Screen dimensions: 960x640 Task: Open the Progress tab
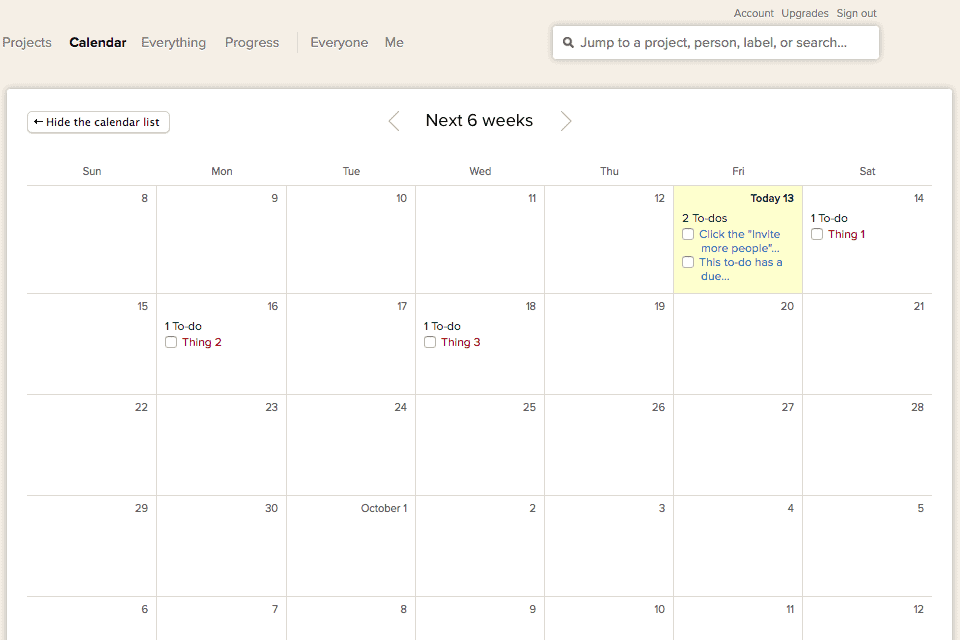(x=252, y=43)
